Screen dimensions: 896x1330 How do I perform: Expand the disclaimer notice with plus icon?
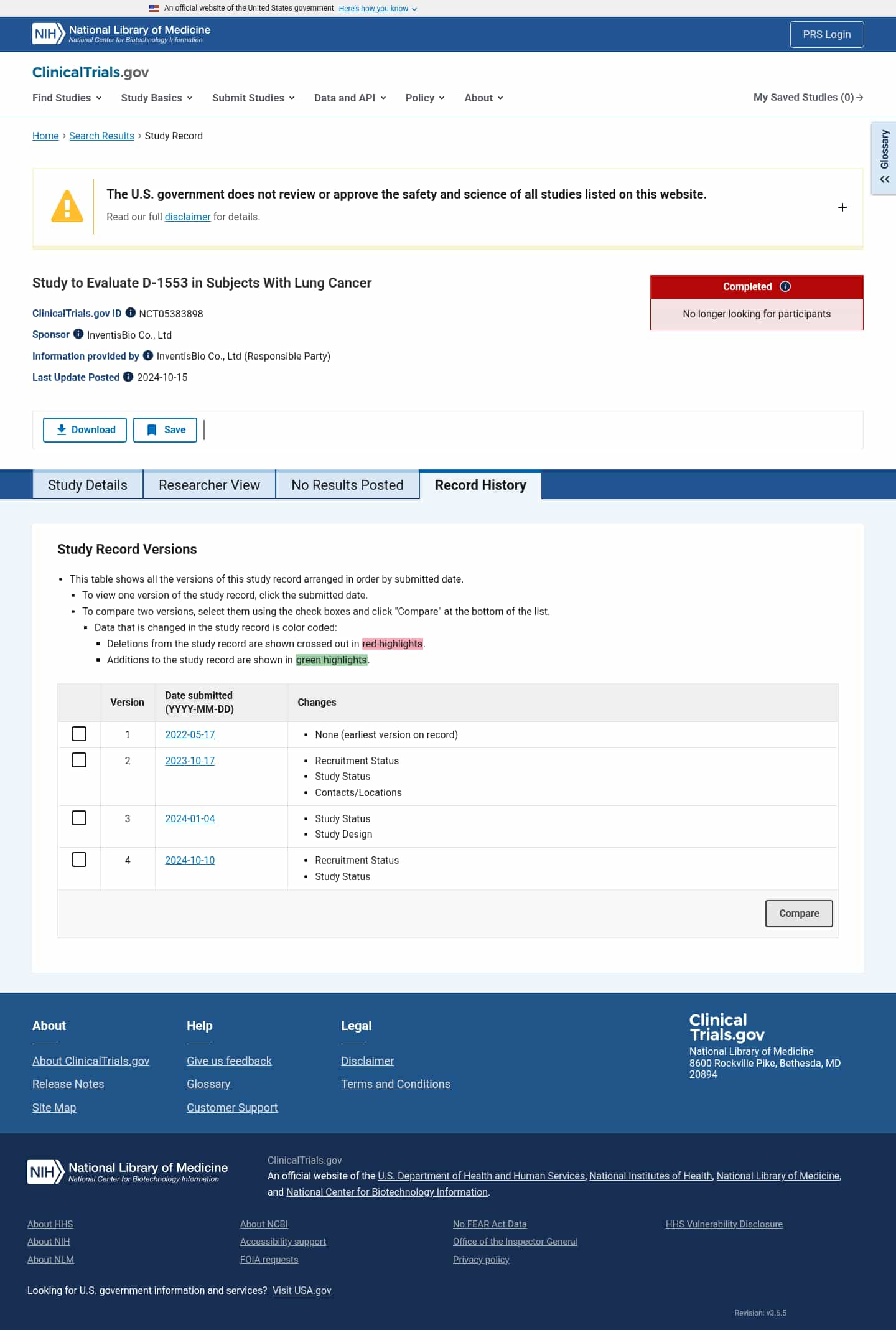(x=842, y=207)
